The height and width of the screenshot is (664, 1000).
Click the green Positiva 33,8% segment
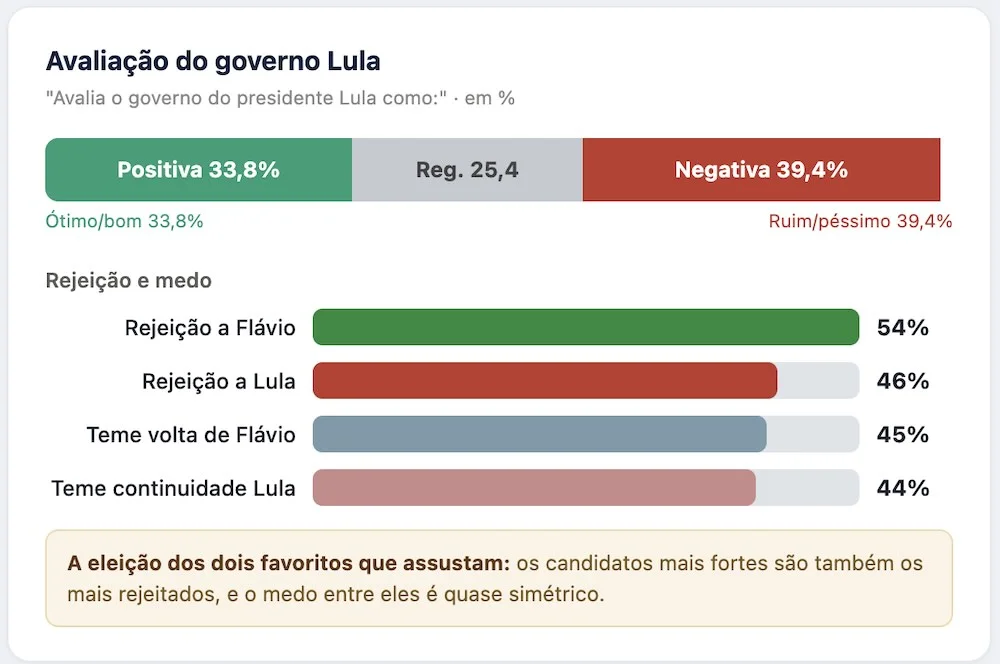(x=198, y=170)
